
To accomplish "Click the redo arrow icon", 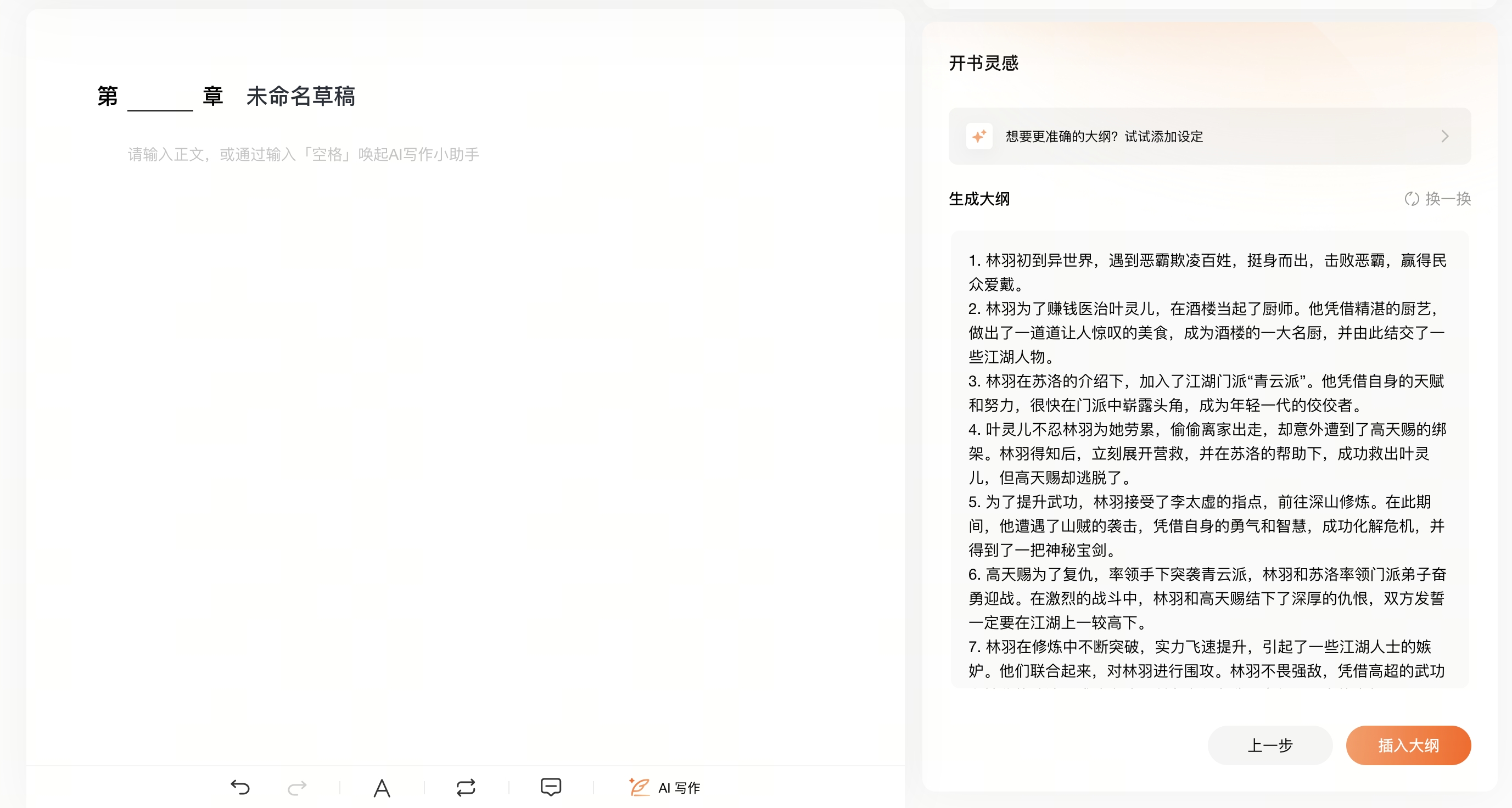I will [297, 787].
